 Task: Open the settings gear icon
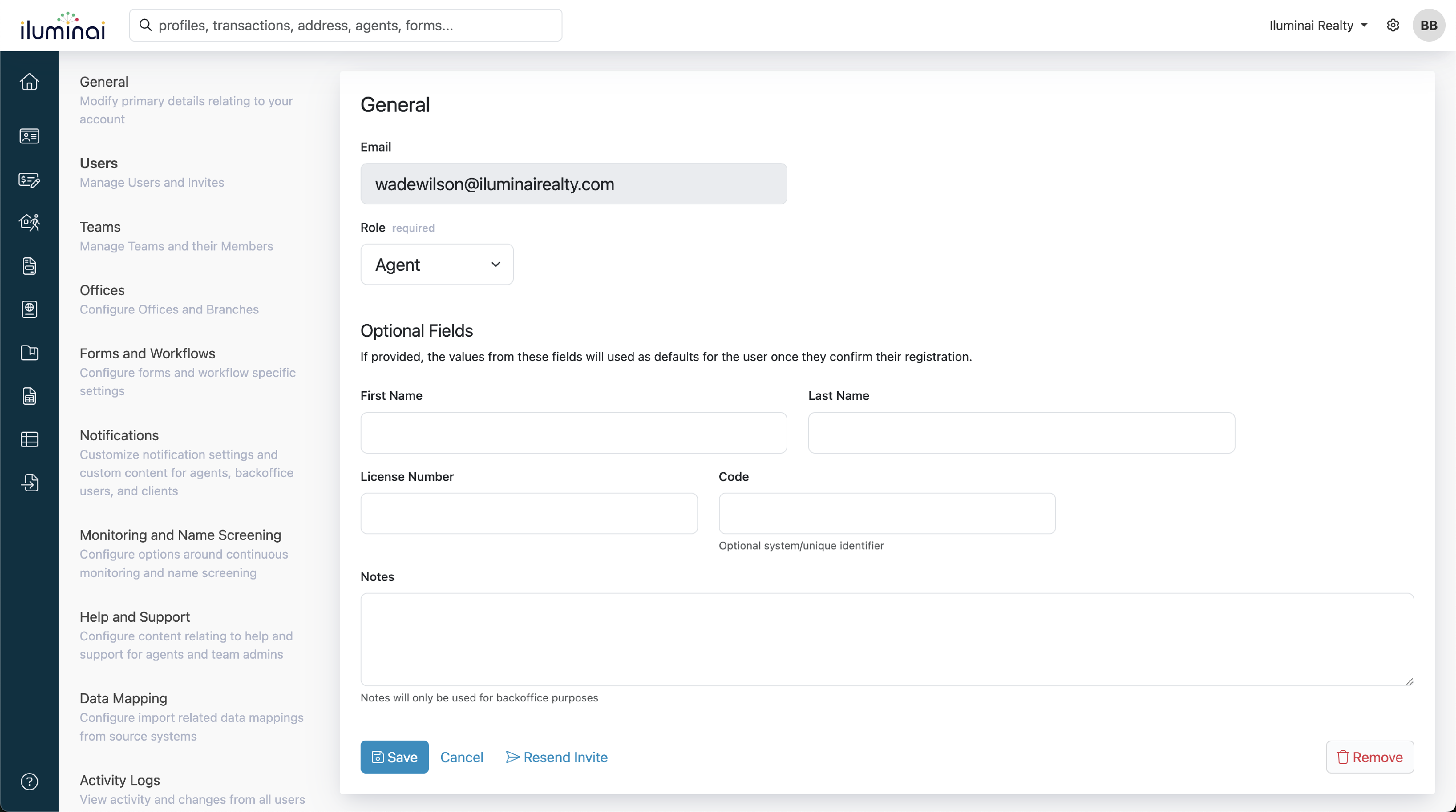pos(1393,25)
